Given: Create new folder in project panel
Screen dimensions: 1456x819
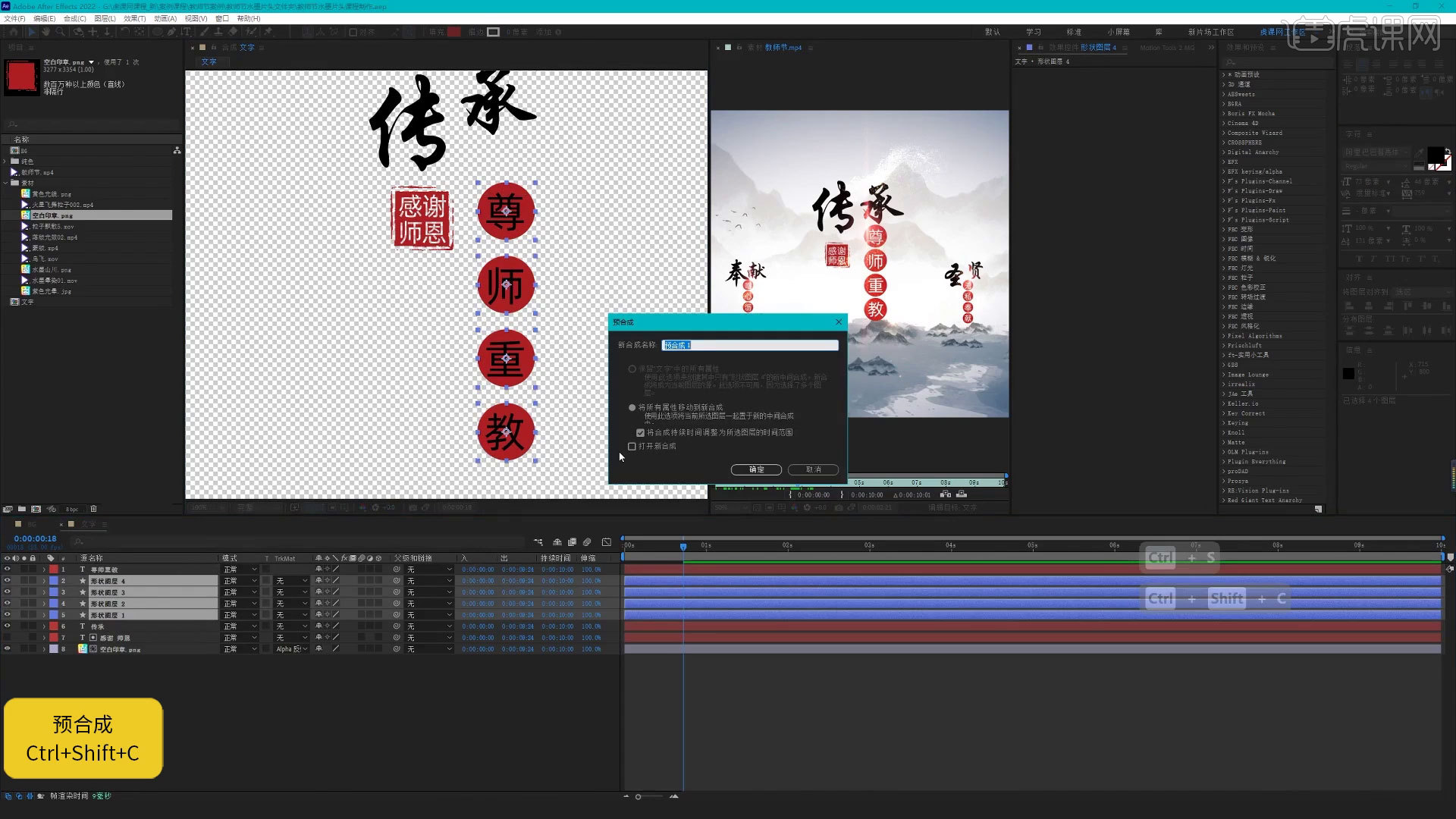Looking at the screenshot, I should (x=22, y=509).
